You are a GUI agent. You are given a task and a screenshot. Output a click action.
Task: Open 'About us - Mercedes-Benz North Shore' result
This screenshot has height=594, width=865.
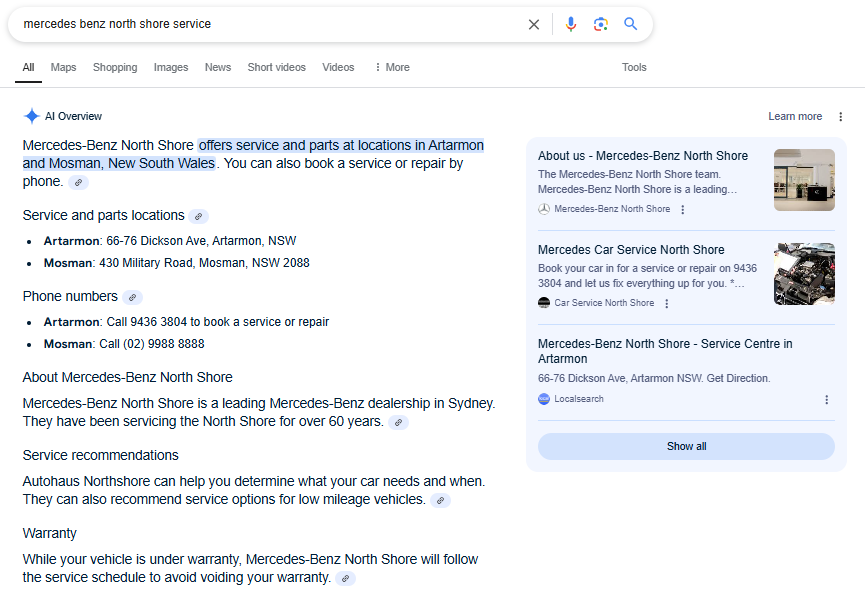pos(643,156)
